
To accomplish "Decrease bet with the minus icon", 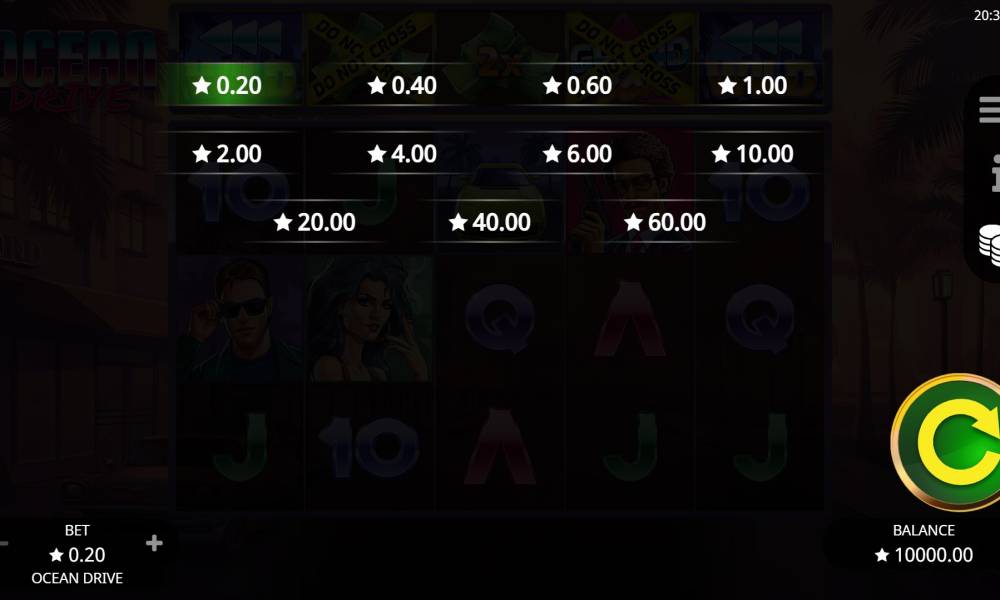I will click(x=3, y=543).
